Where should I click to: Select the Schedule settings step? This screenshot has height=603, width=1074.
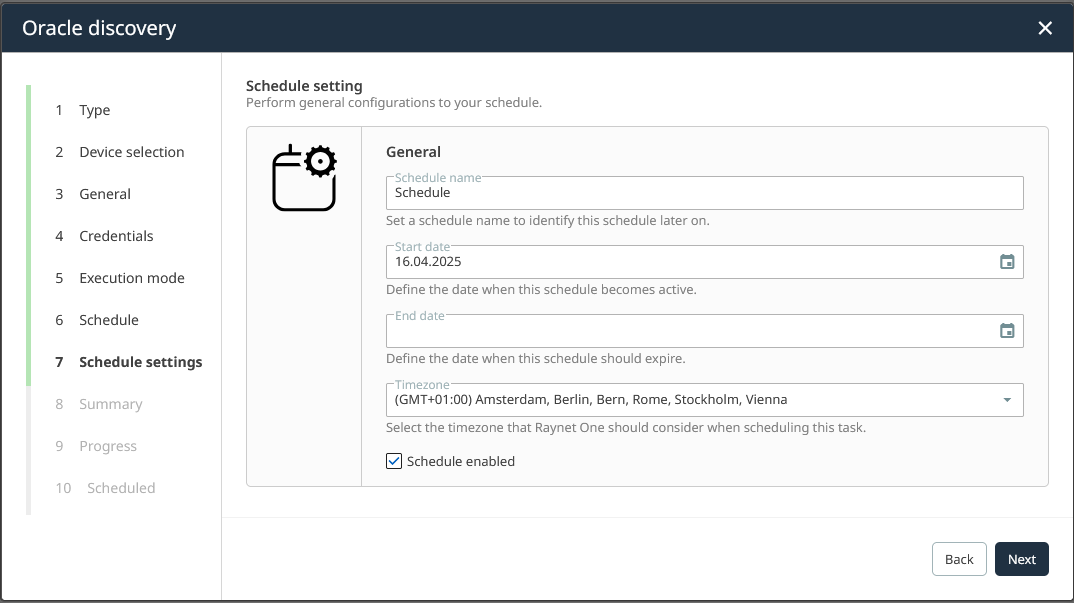[140, 362]
